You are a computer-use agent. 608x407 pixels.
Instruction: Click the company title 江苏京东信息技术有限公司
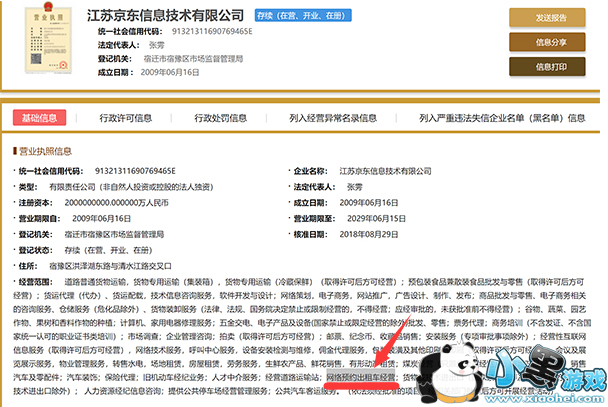(x=166, y=16)
